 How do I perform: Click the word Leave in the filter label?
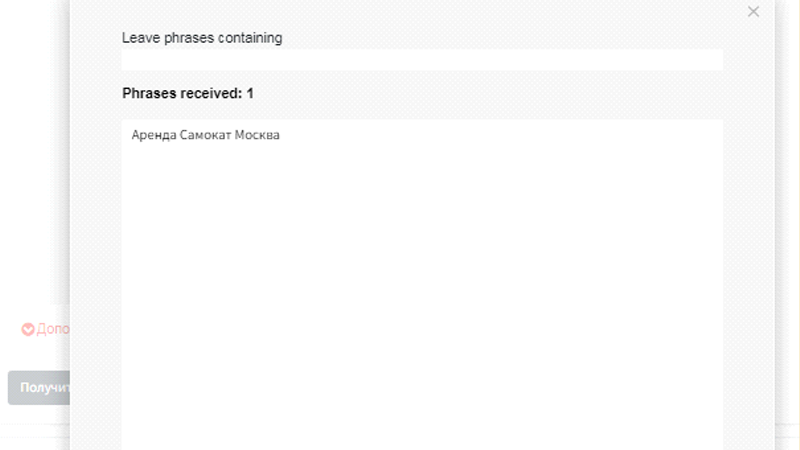click(139, 38)
